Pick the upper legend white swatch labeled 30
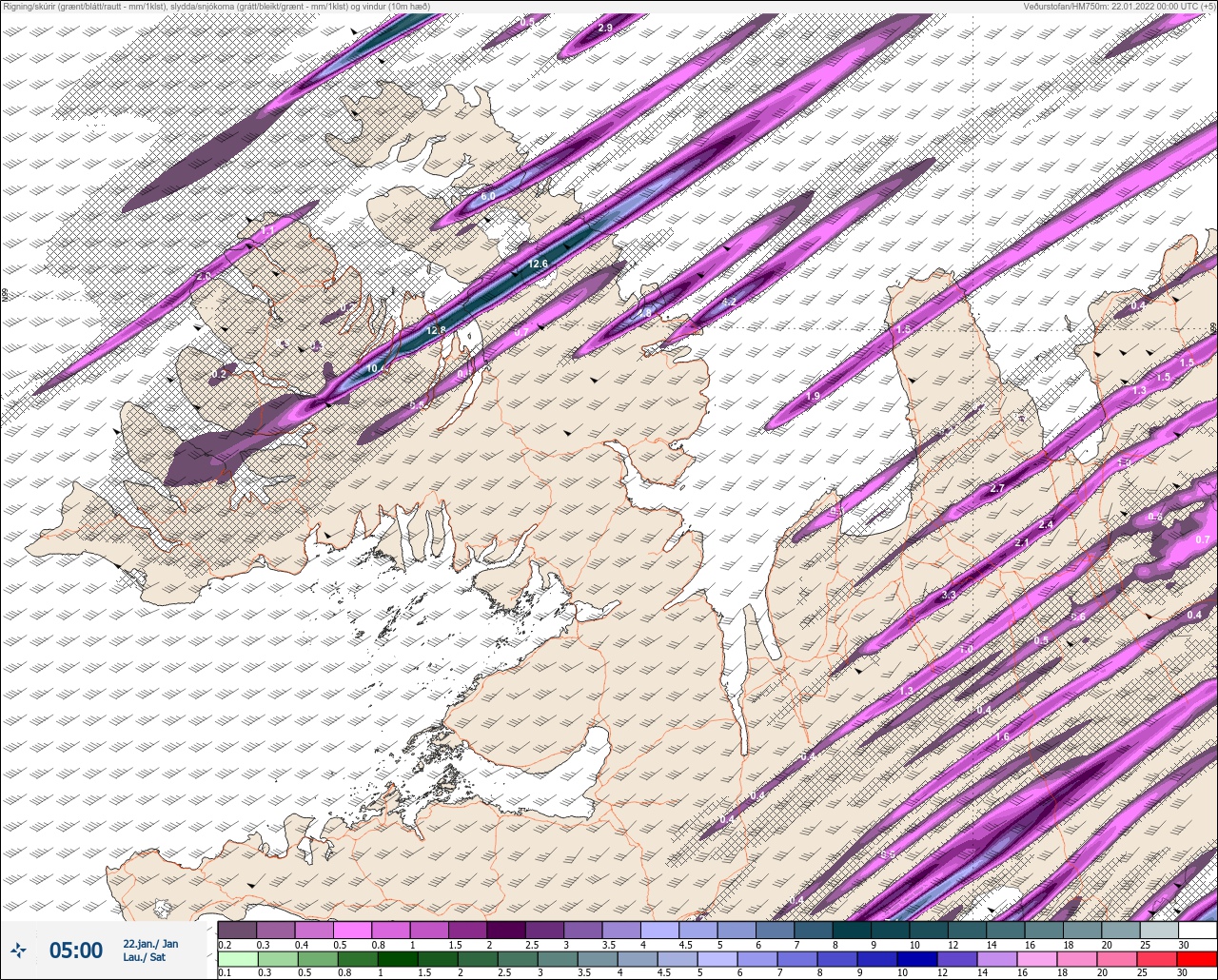The width and height of the screenshot is (1218, 980). pyautogui.click(x=1197, y=930)
